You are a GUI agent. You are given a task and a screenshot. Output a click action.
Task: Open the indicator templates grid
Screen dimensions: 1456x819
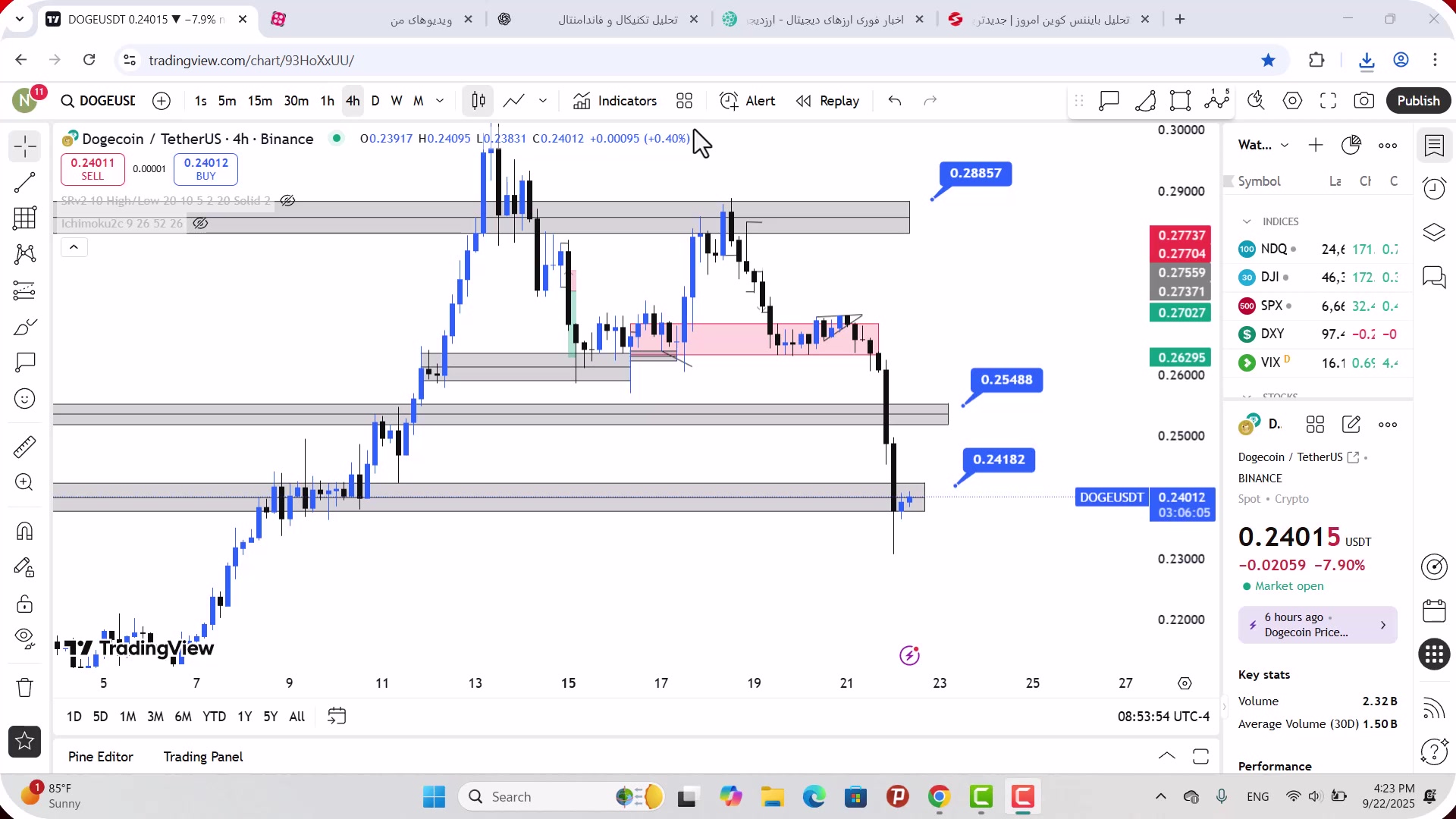tap(685, 101)
